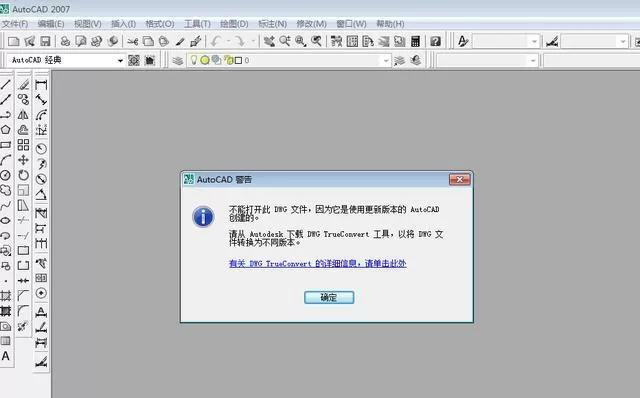
Task: Open the 标注(N) menu
Action: pyautogui.click(x=272, y=24)
